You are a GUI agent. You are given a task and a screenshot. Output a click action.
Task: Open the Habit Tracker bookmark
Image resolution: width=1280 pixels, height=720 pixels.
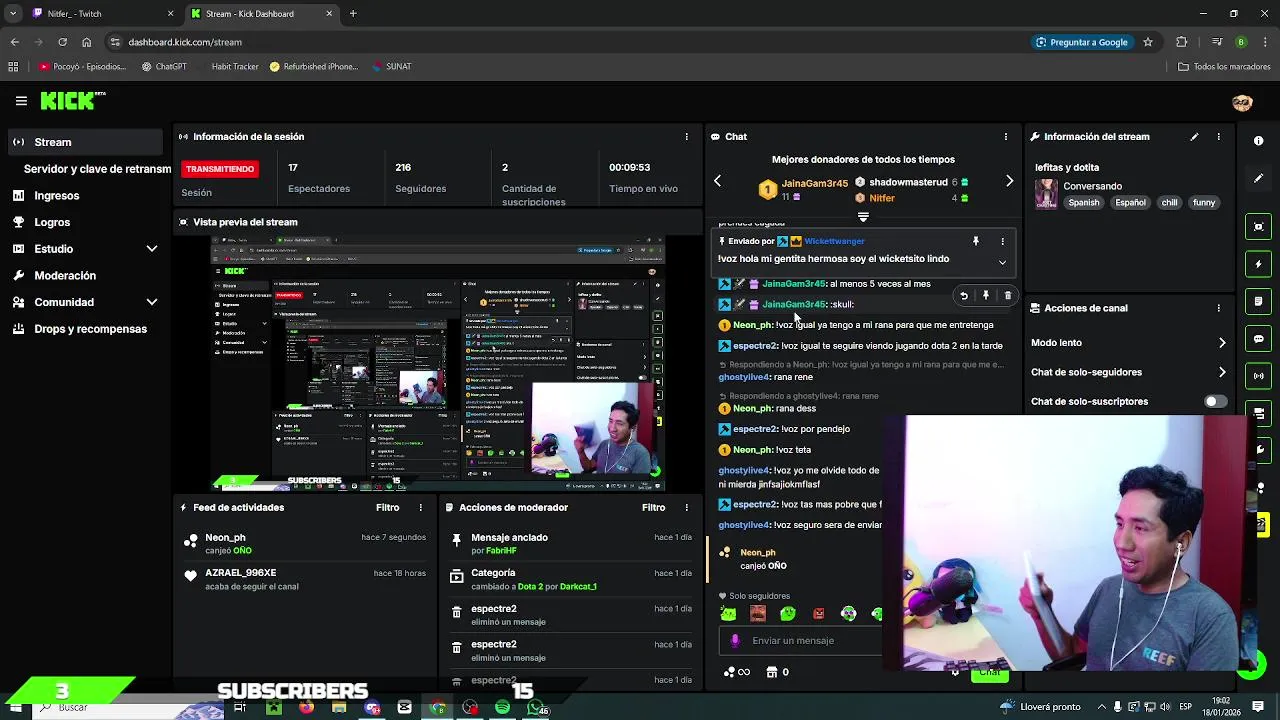[x=235, y=67]
